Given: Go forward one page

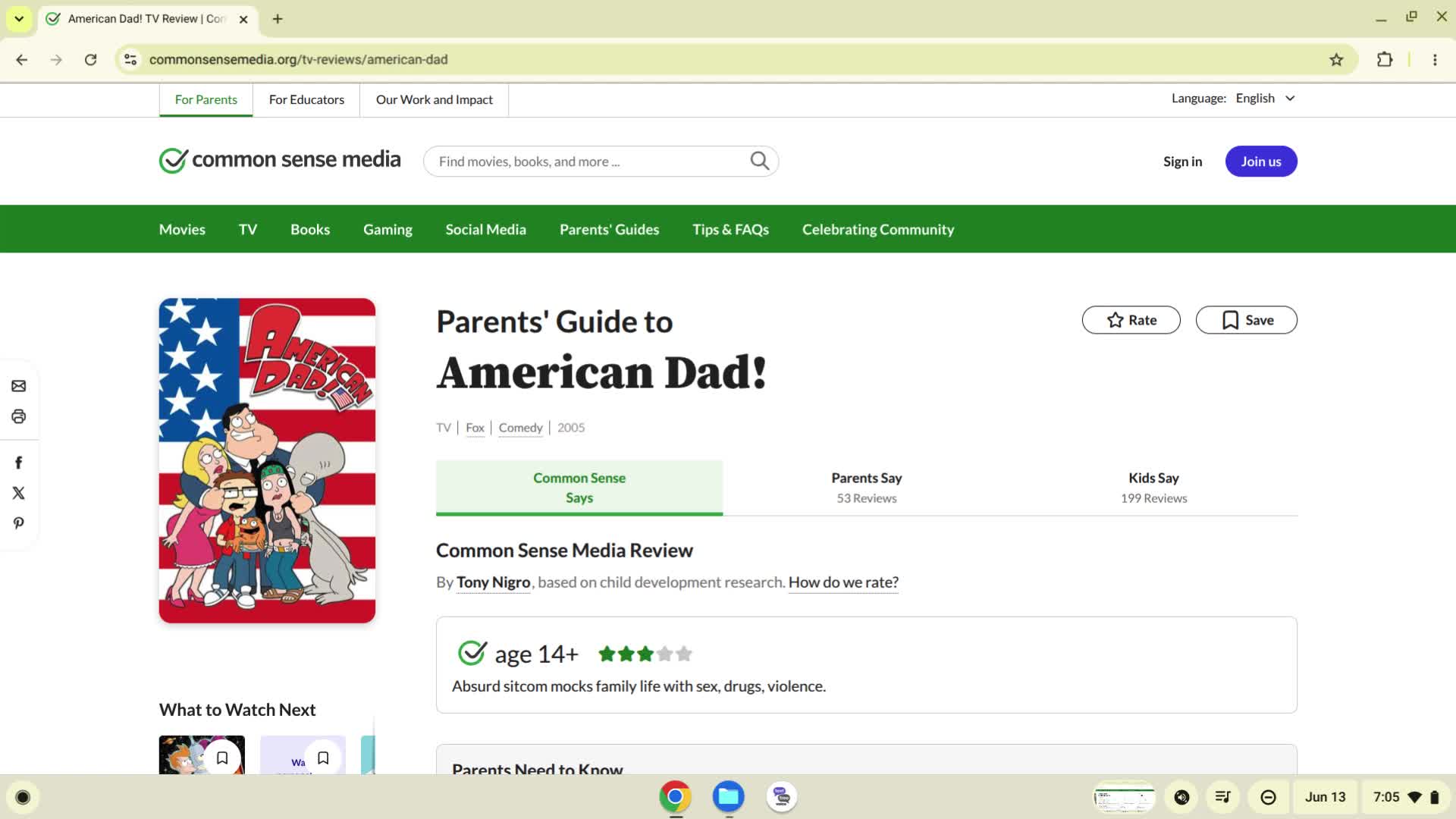Looking at the screenshot, I should [56, 59].
